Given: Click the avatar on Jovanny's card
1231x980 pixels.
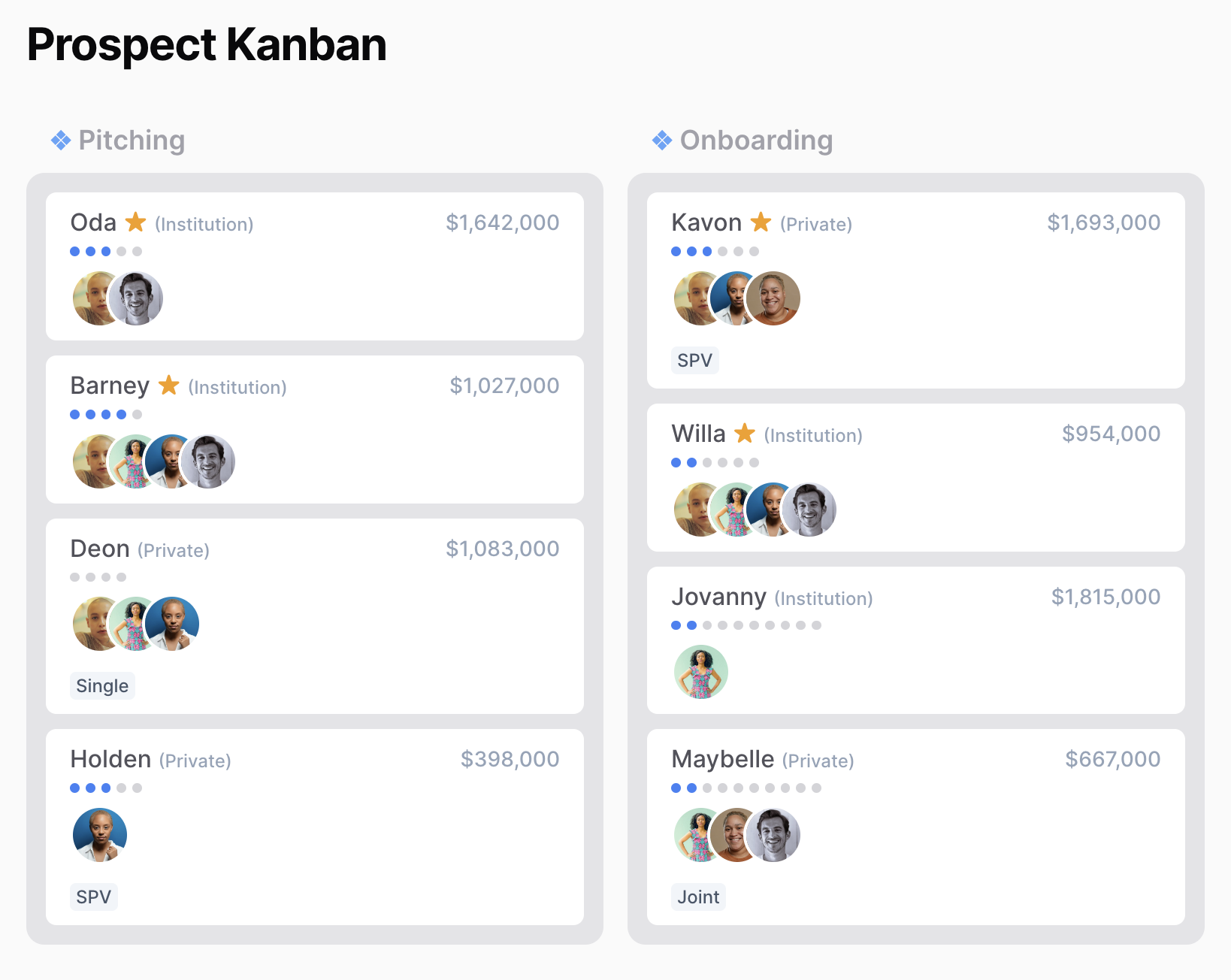Looking at the screenshot, I should (701, 673).
